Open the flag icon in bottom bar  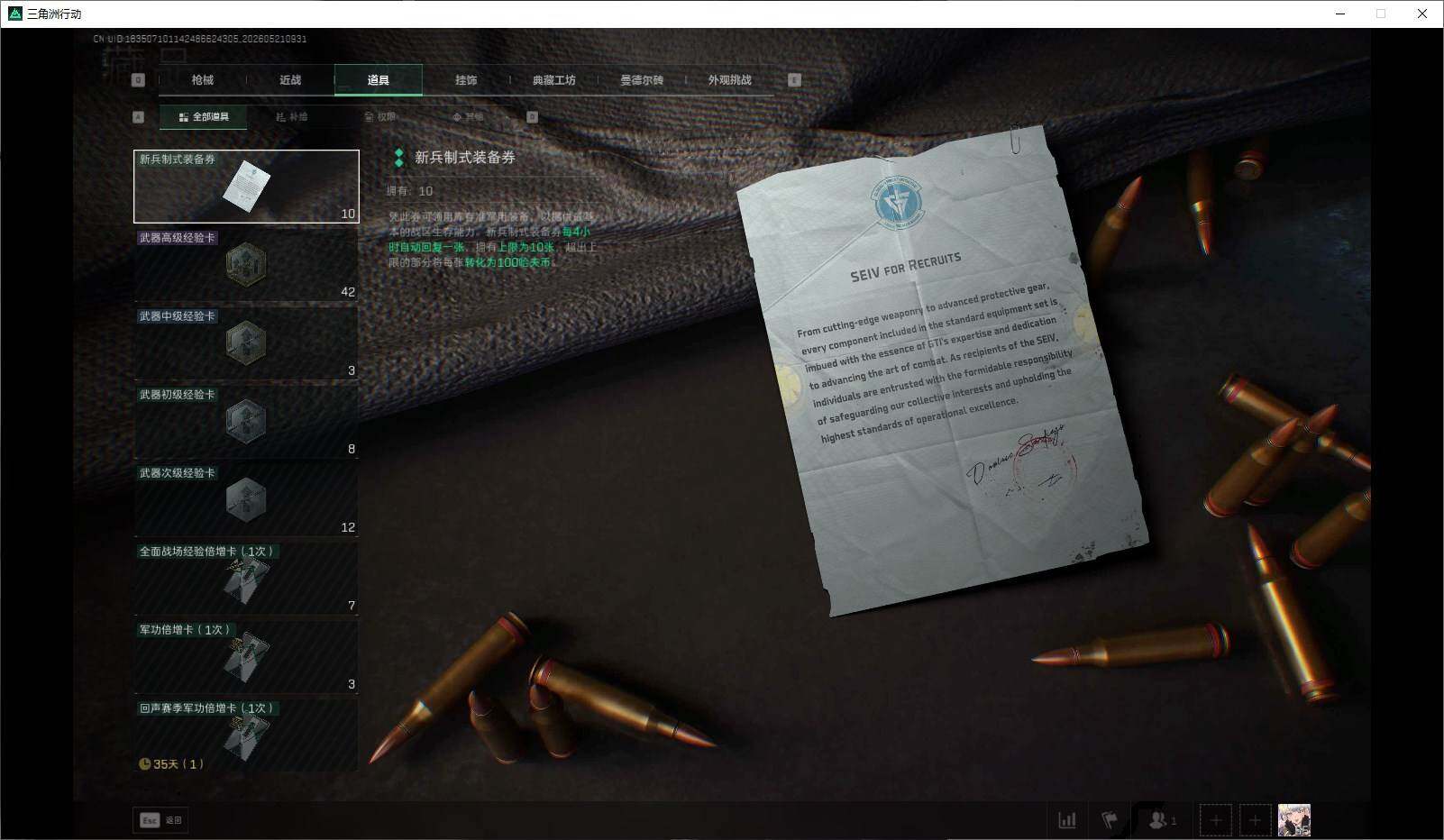[x=1110, y=820]
